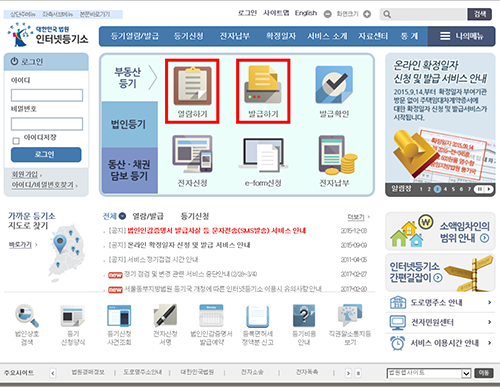Open 소액임차인의 범위 안내 arrow
500x387 pixels.
click(484, 238)
